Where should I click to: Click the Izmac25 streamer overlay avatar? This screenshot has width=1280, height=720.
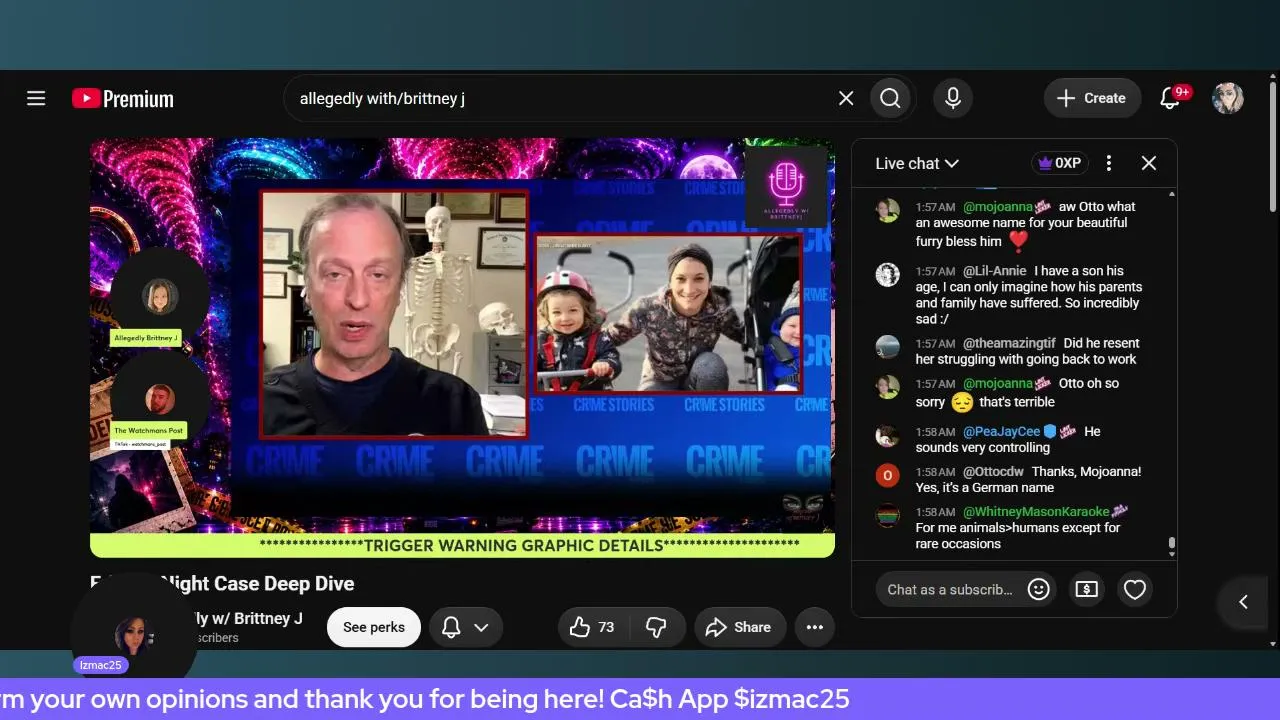pos(132,635)
